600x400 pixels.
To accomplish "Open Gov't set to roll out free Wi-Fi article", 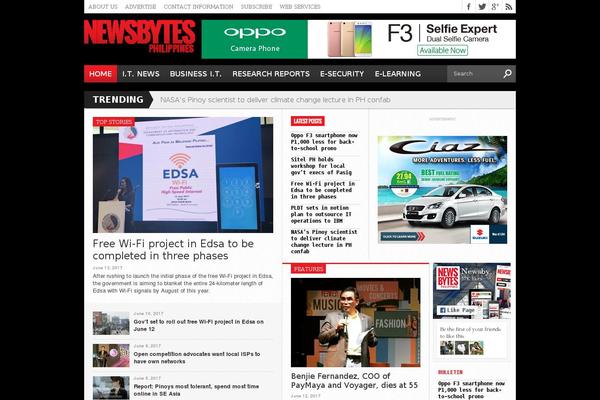I will (199, 325).
